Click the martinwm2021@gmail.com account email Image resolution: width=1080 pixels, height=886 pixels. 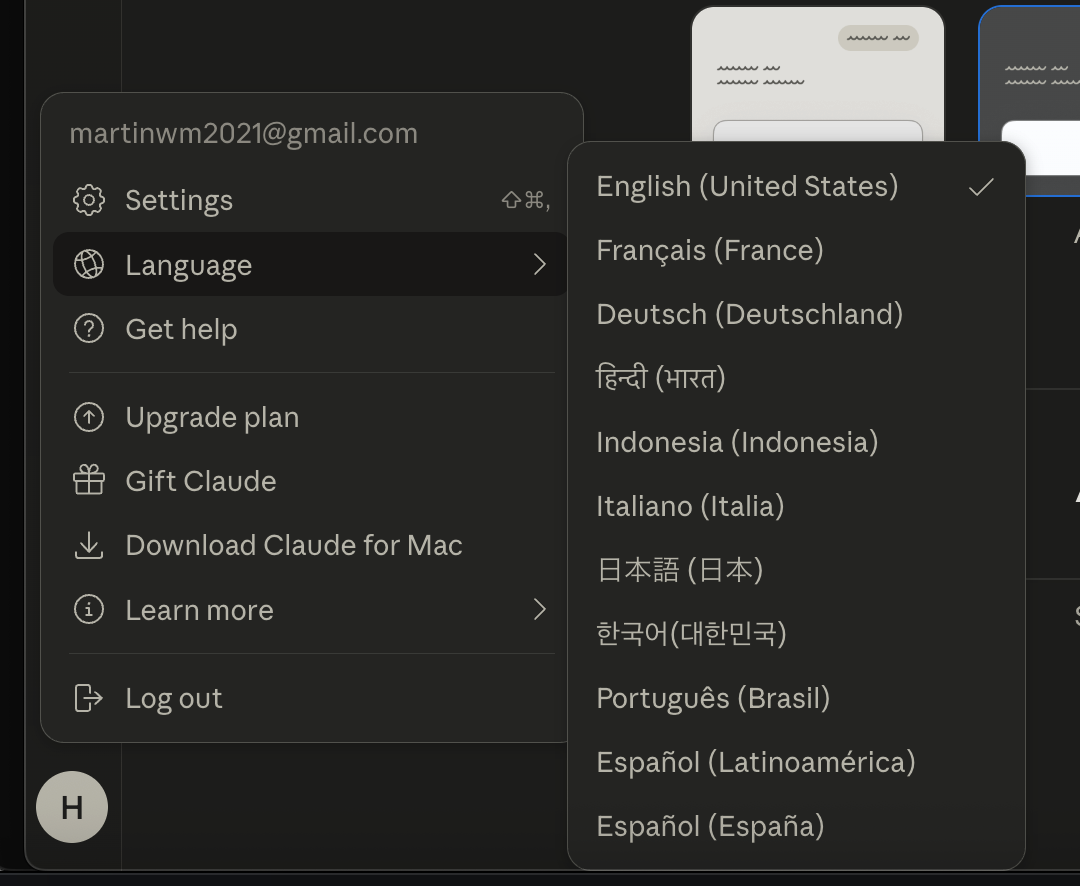coord(244,134)
